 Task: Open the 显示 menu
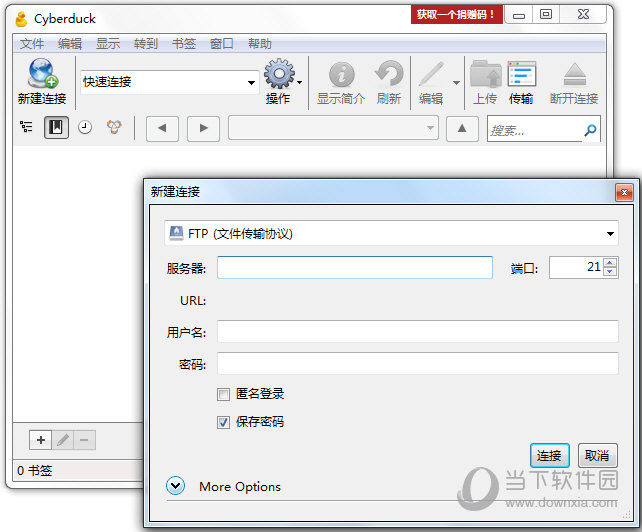[108, 44]
